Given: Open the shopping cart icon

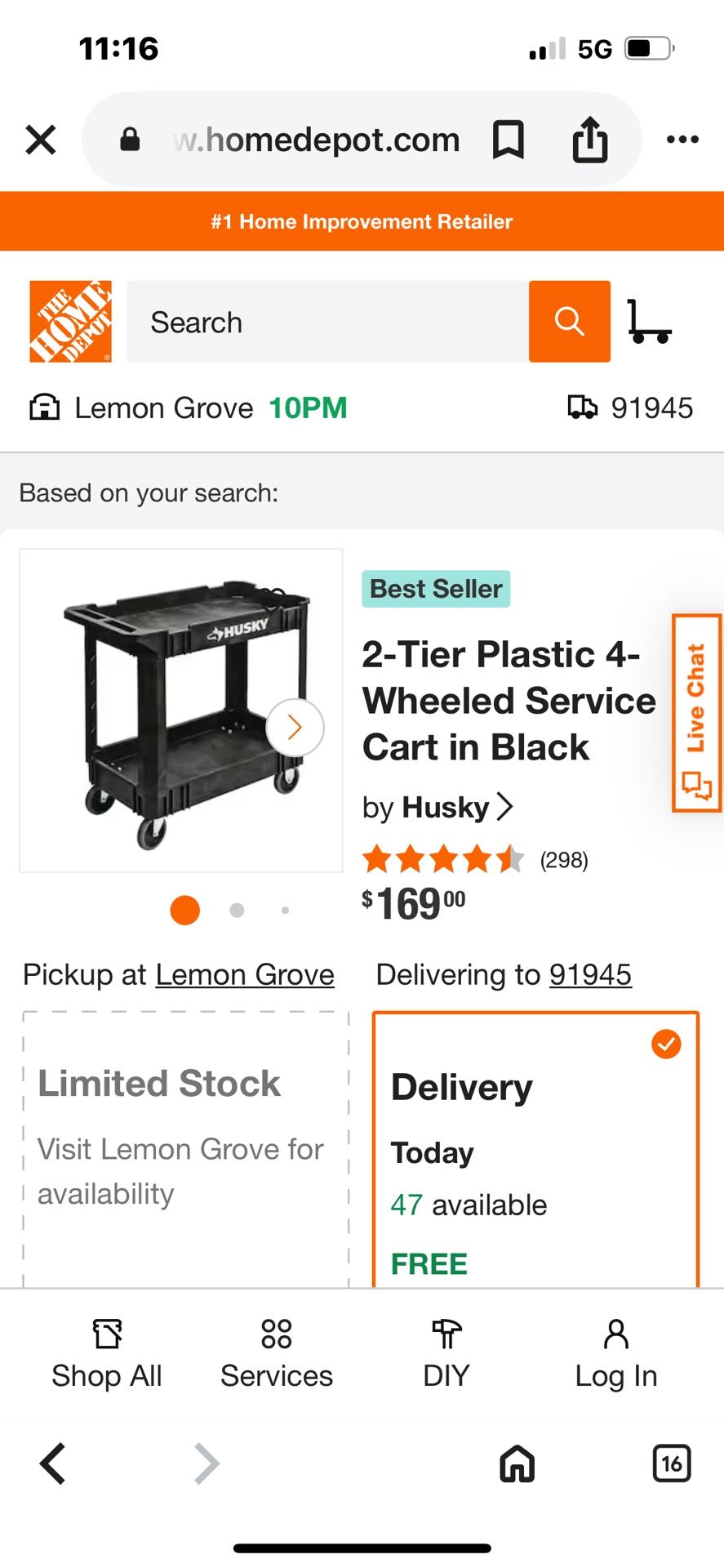Looking at the screenshot, I should click(x=649, y=322).
